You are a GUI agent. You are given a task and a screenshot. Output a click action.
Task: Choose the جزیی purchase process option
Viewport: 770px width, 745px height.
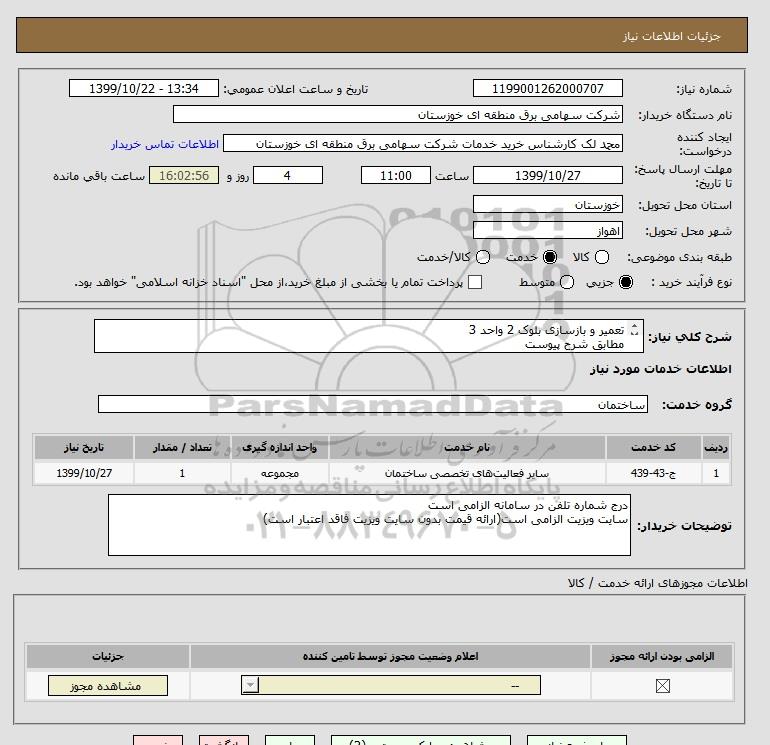(x=626, y=282)
